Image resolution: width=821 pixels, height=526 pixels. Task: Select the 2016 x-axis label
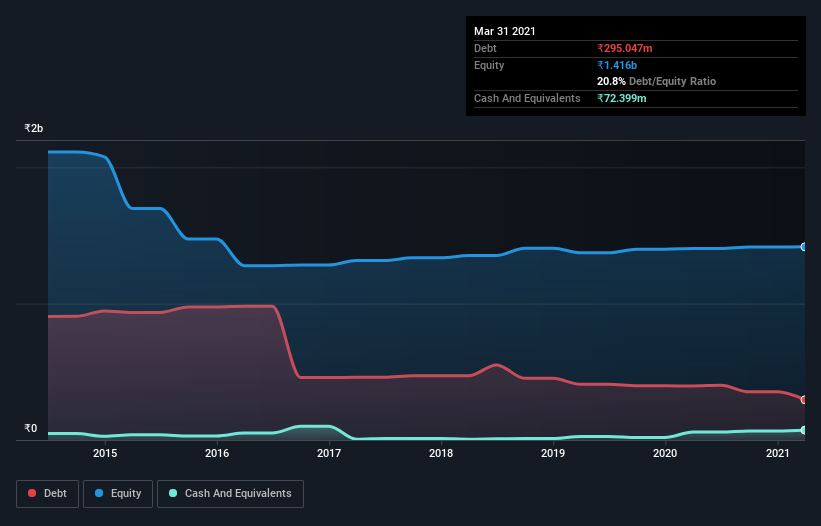coord(217,453)
